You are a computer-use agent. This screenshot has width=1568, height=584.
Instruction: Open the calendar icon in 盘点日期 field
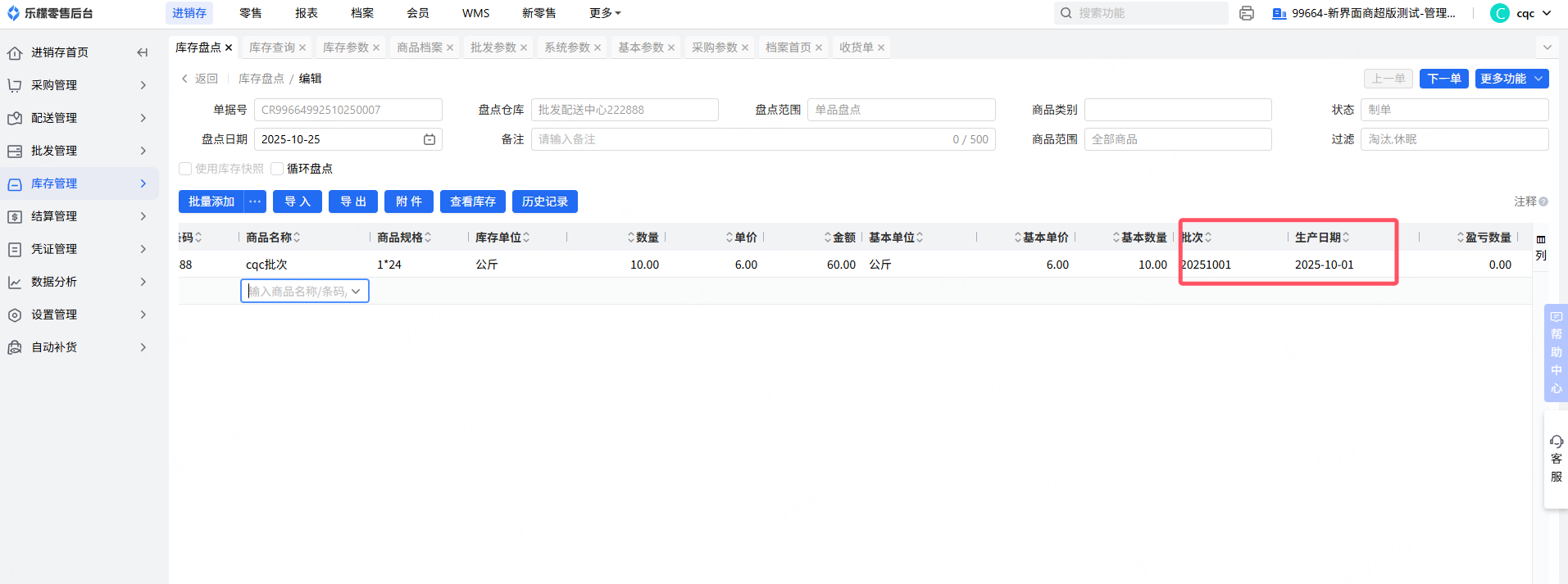pyautogui.click(x=429, y=139)
